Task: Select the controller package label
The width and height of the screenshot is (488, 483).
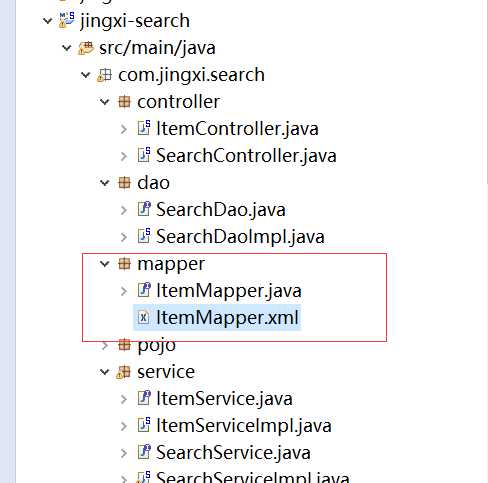Action: [179, 102]
